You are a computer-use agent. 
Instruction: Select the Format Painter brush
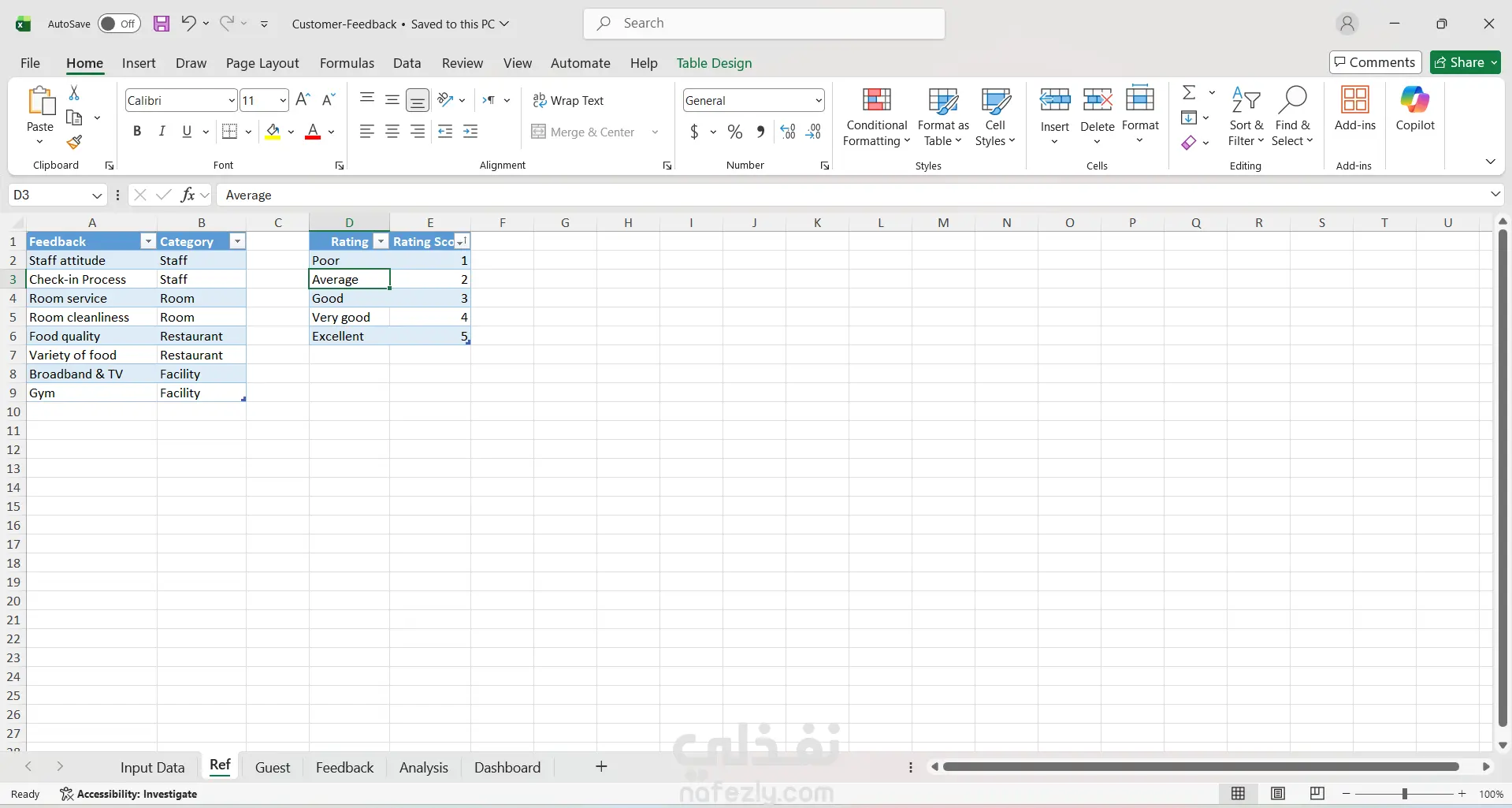click(74, 142)
